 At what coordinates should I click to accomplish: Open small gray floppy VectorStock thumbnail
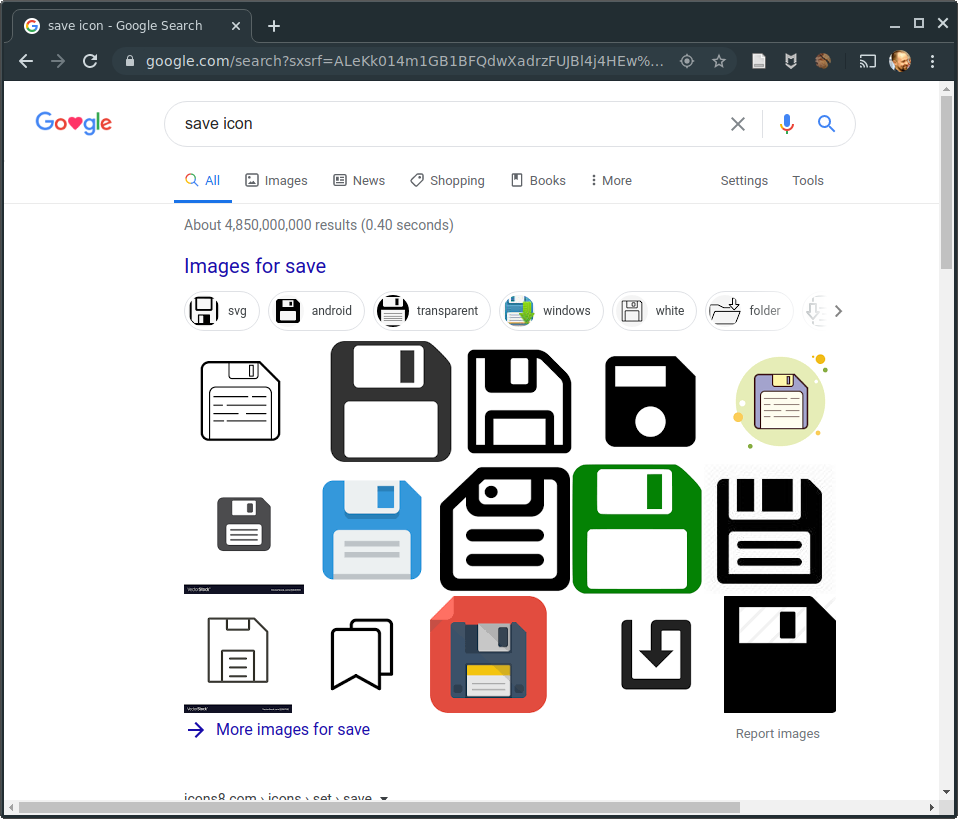(x=244, y=529)
